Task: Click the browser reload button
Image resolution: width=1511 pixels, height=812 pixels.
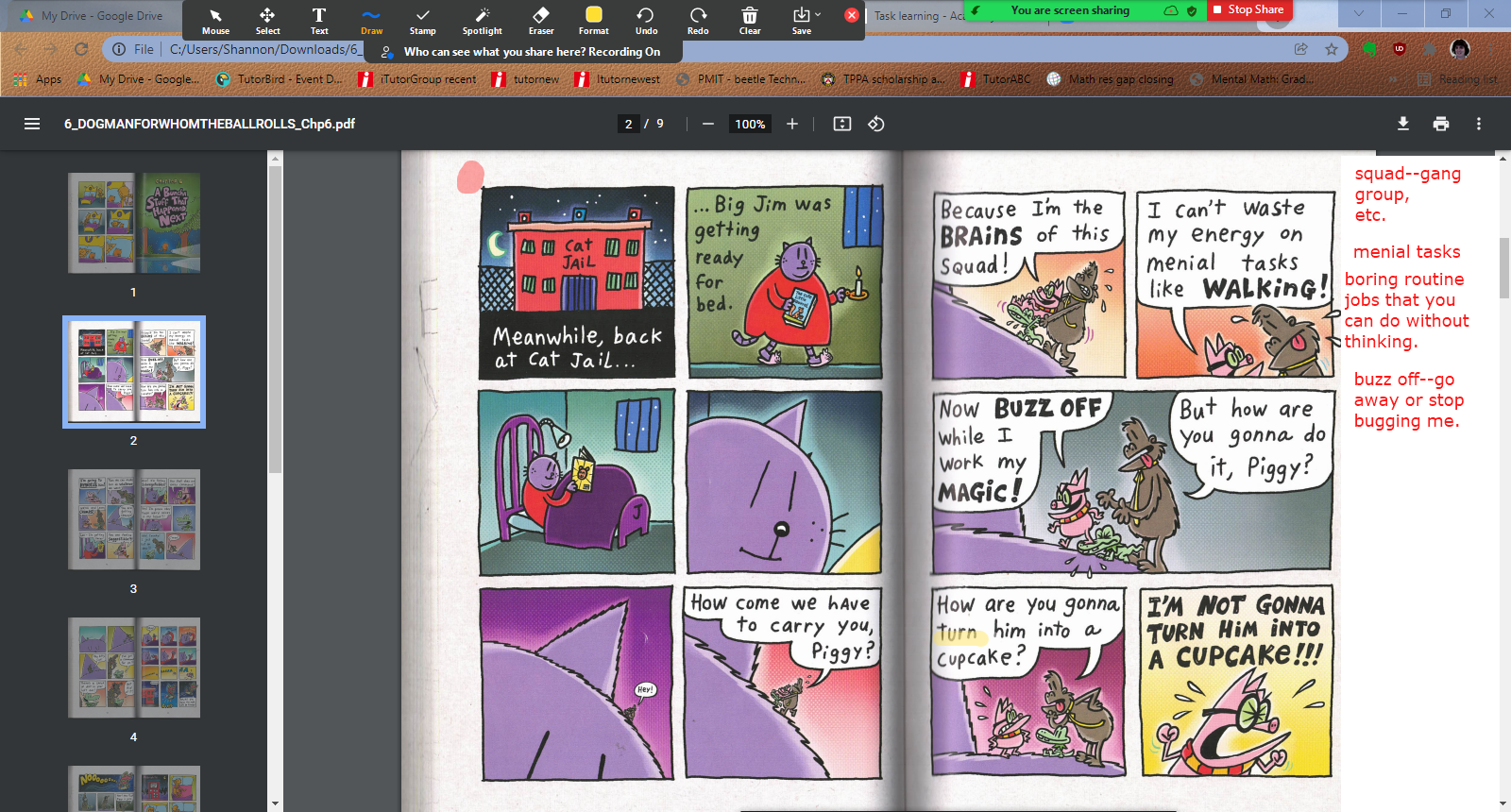Action: pos(81,49)
